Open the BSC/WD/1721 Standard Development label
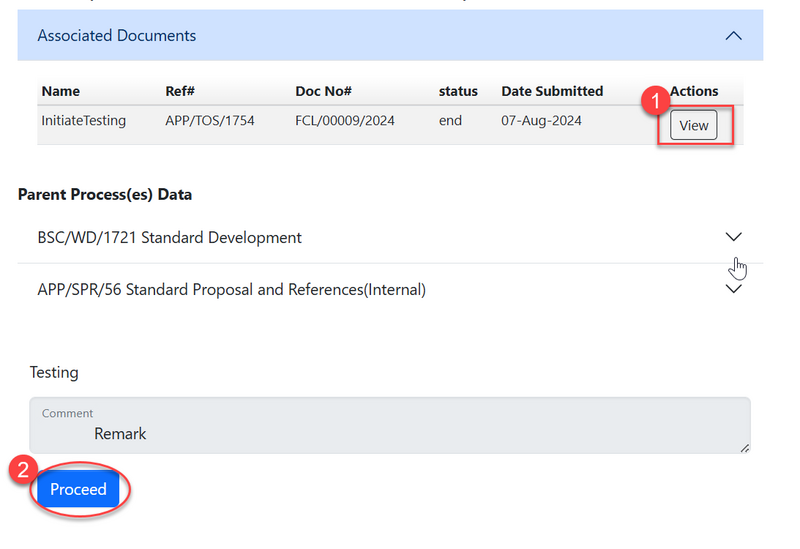 [169, 238]
